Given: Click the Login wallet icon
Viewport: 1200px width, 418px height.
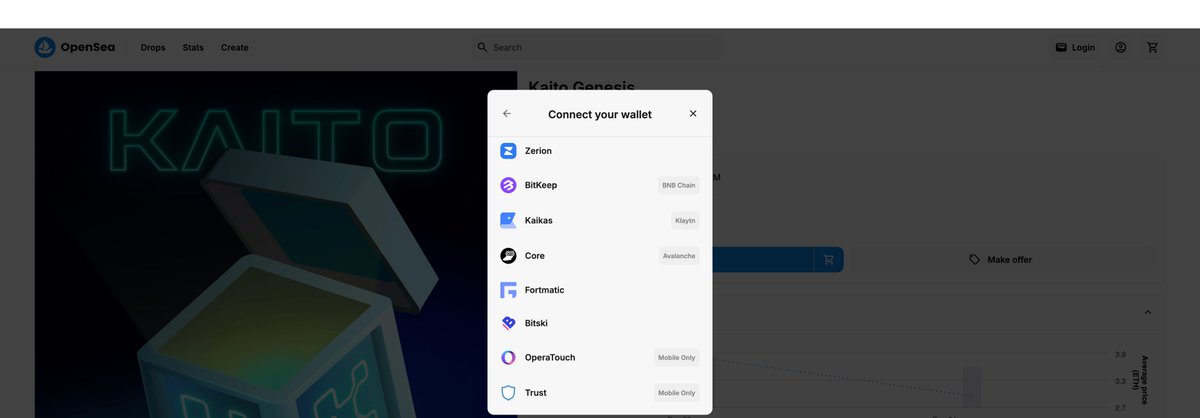Looking at the screenshot, I should click(x=1061, y=47).
